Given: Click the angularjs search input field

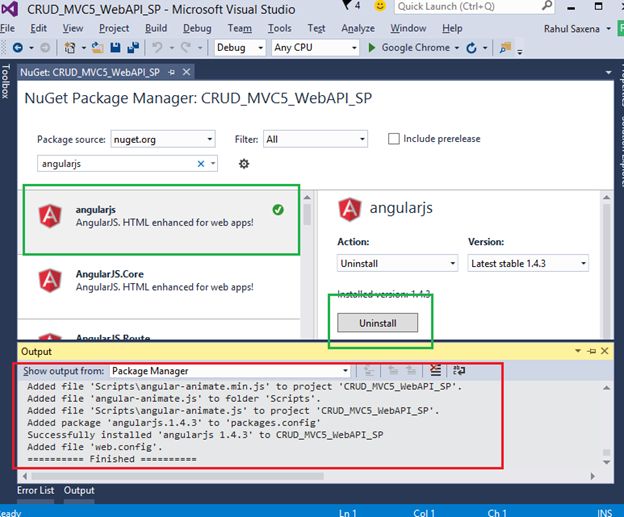Looking at the screenshot, I should click(x=117, y=164).
